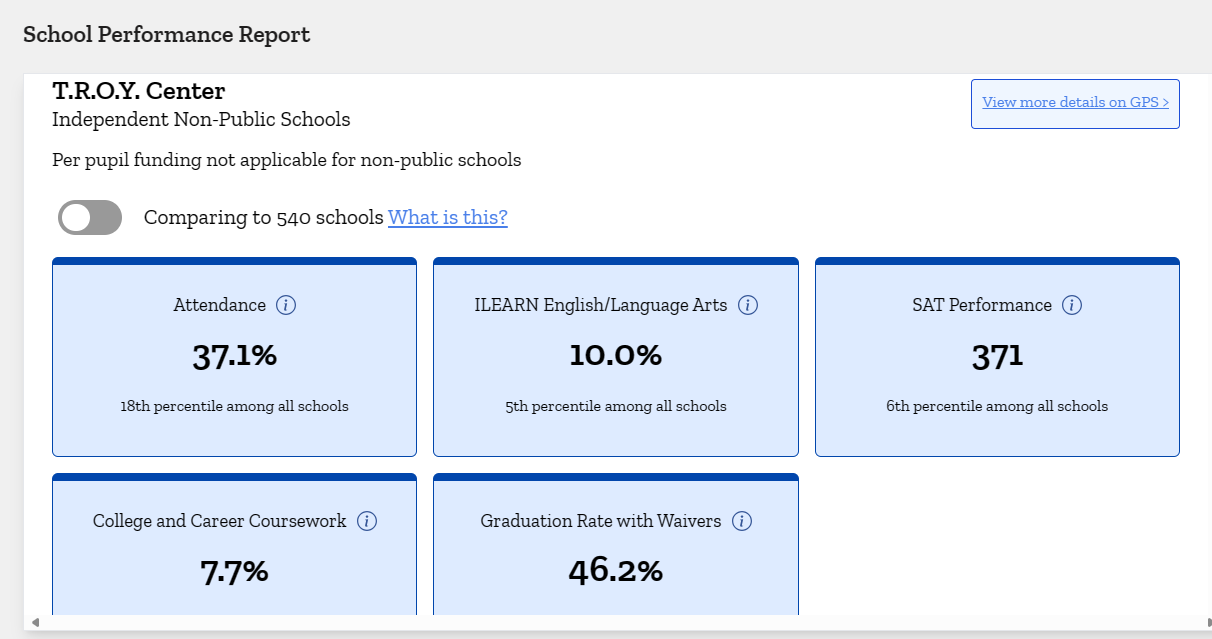The width and height of the screenshot is (1212, 639).
Task: Open info for ILEARN English/Language Arts
Action: (747, 305)
